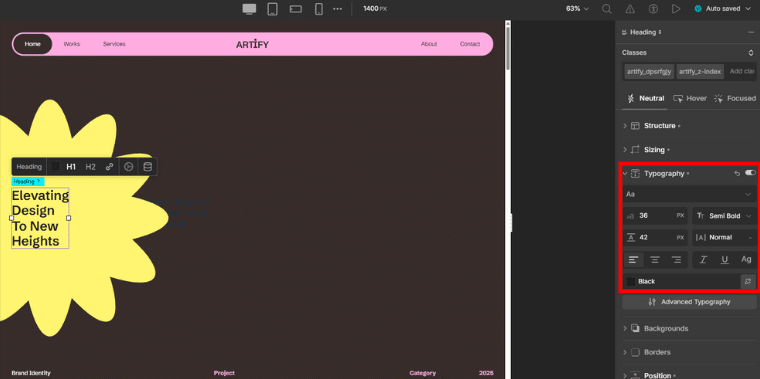Align text right

pos(676,260)
